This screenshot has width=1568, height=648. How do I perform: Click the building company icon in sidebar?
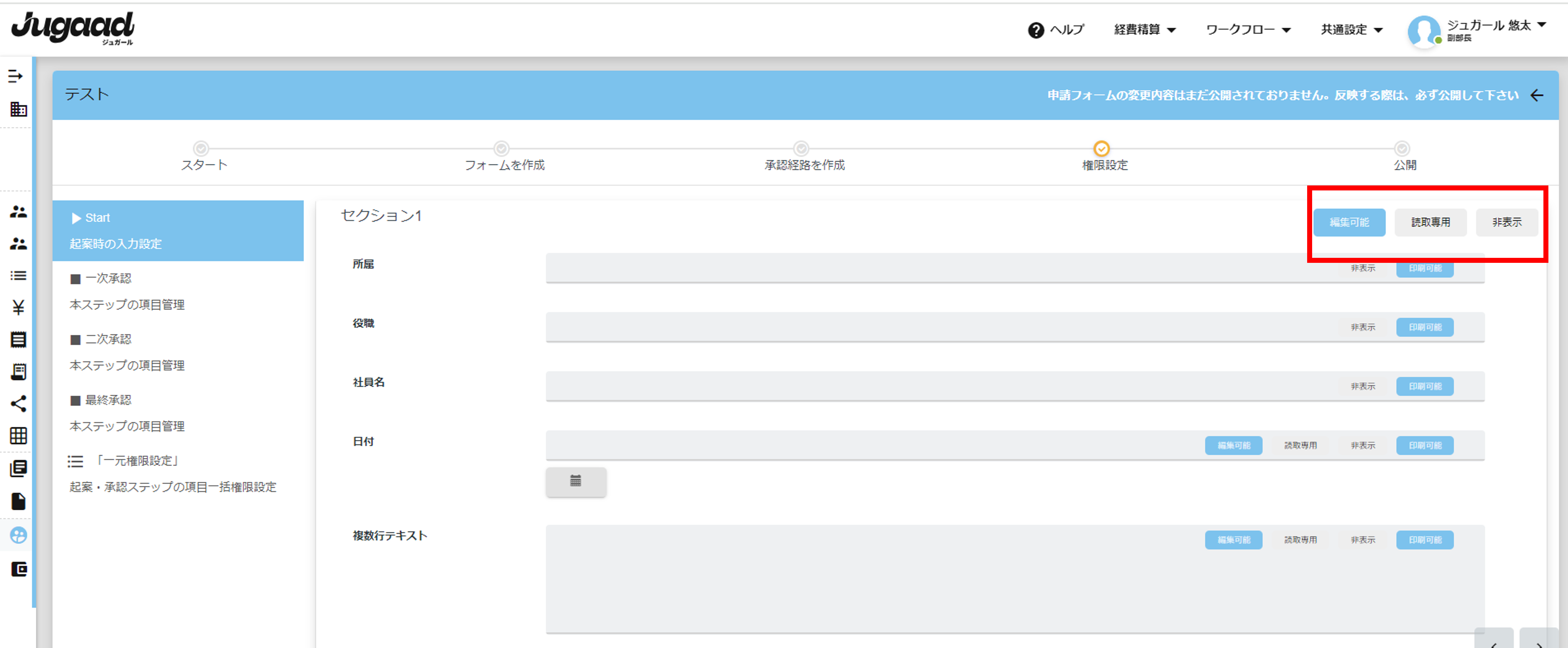click(18, 109)
